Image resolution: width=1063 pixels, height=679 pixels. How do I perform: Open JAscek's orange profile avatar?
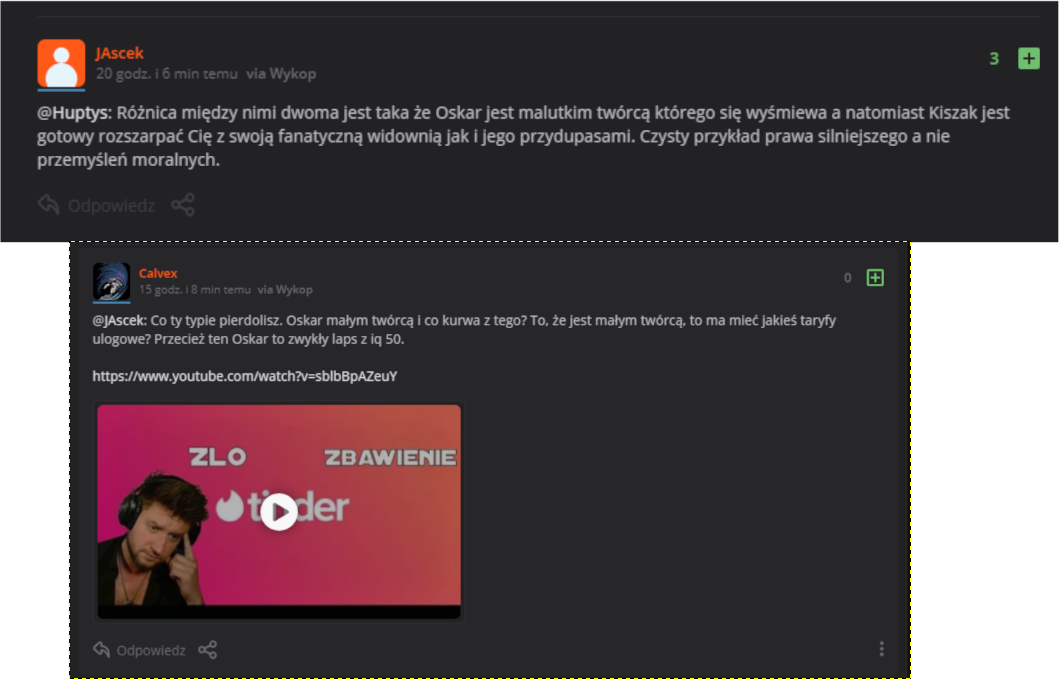61,64
